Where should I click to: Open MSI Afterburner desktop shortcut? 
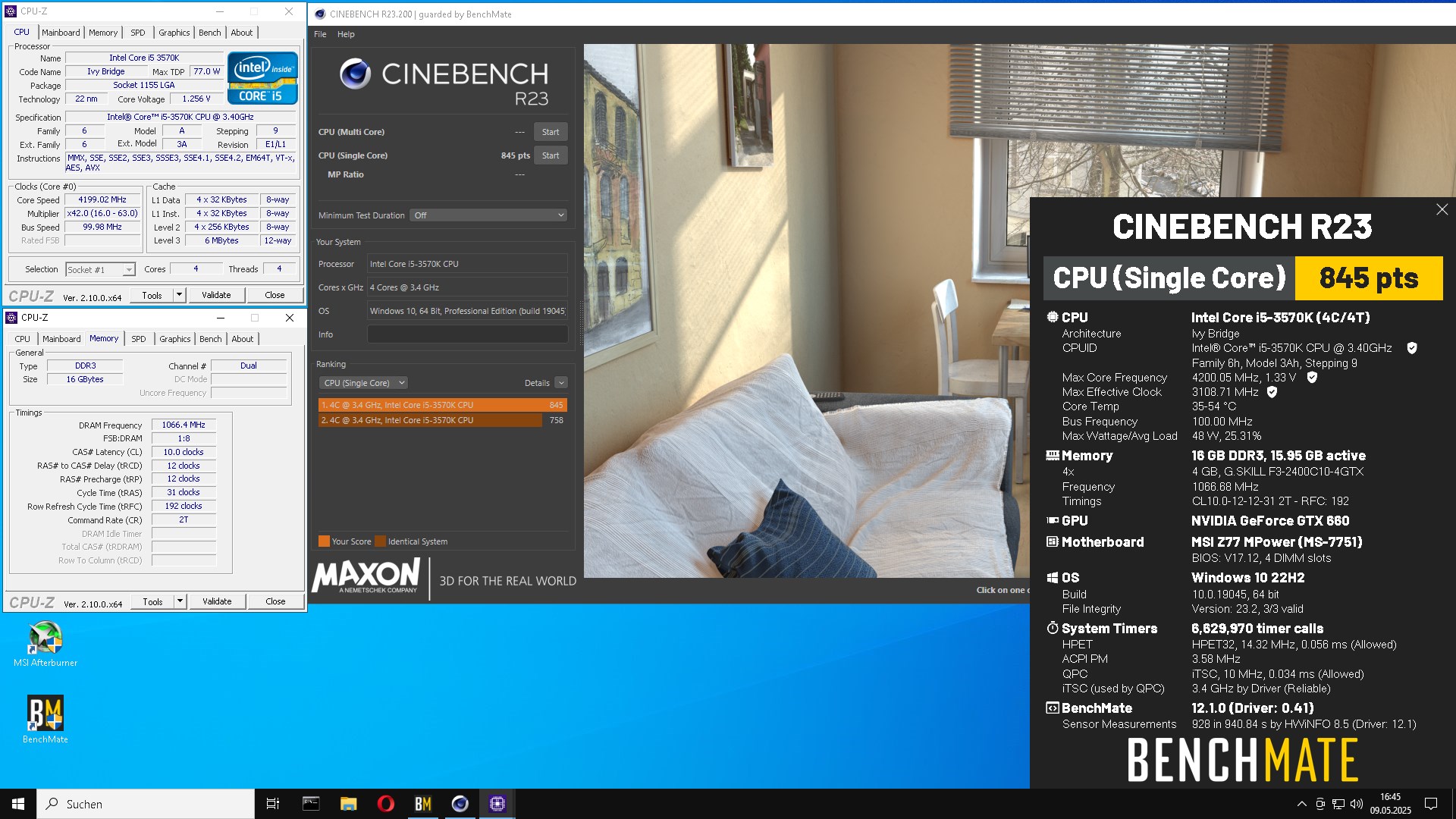pyautogui.click(x=45, y=645)
